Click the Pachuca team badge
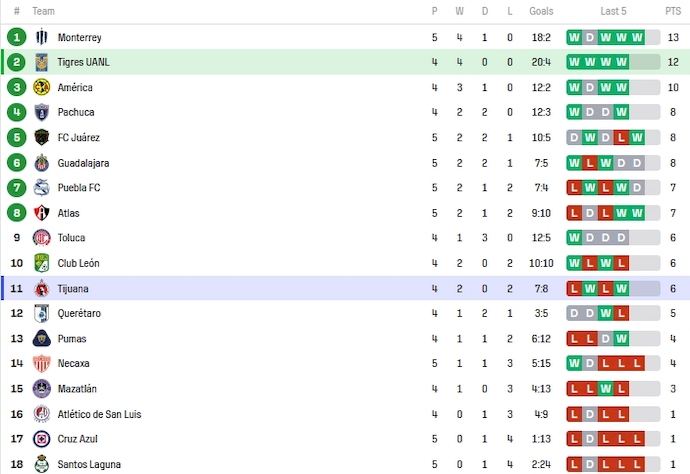 [x=41, y=112]
